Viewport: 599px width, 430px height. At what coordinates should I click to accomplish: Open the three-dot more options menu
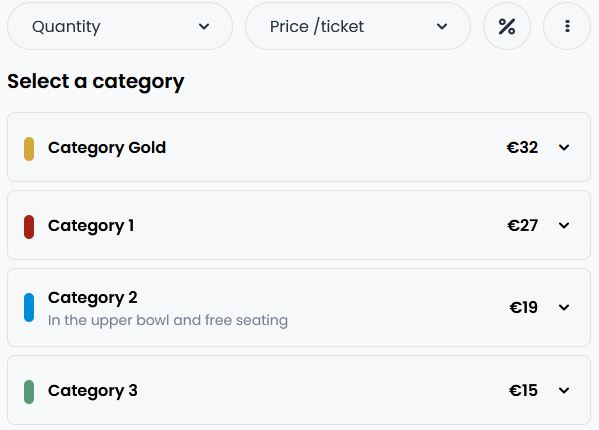[x=567, y=26]
